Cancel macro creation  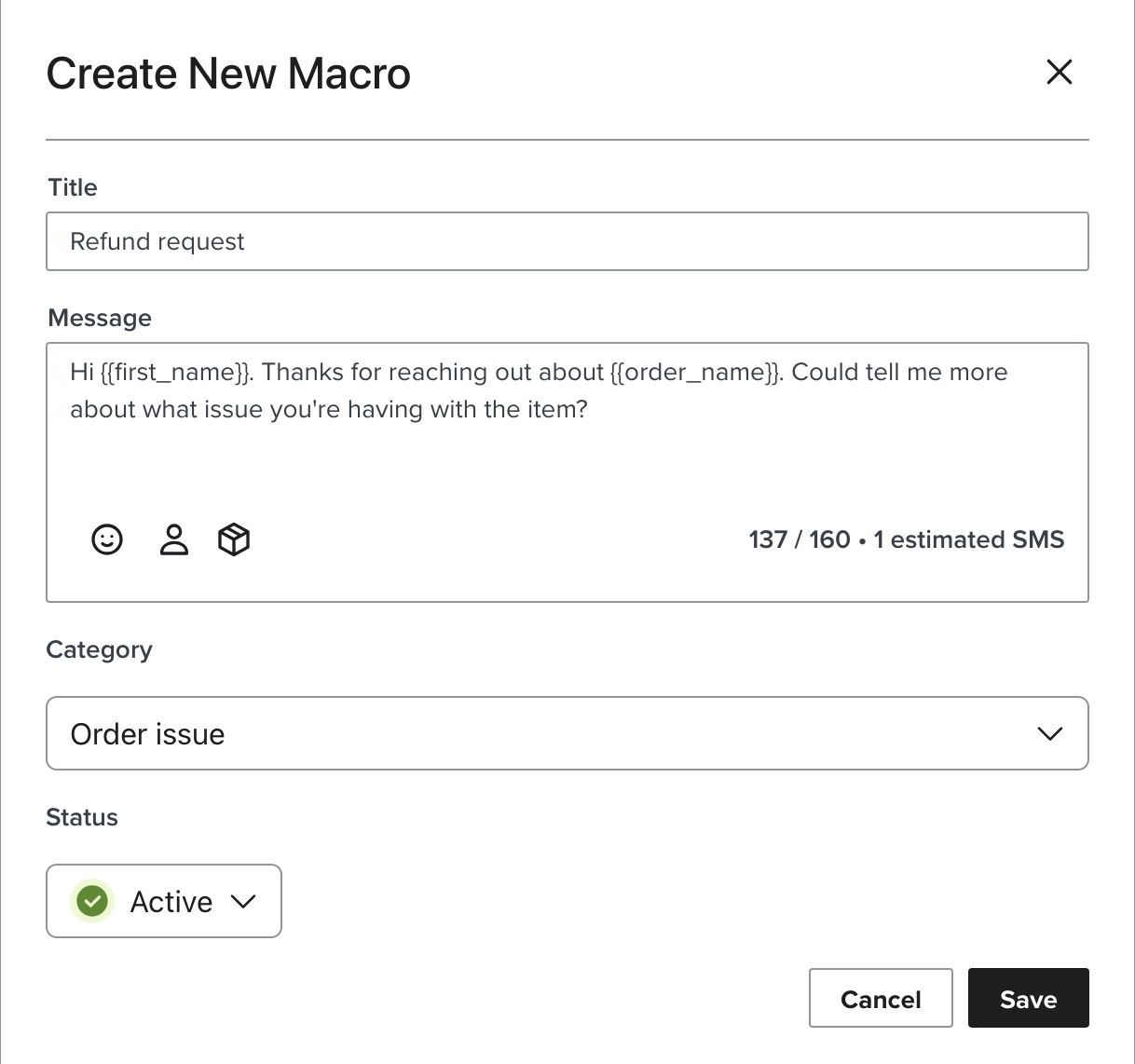tap(881, 999)
